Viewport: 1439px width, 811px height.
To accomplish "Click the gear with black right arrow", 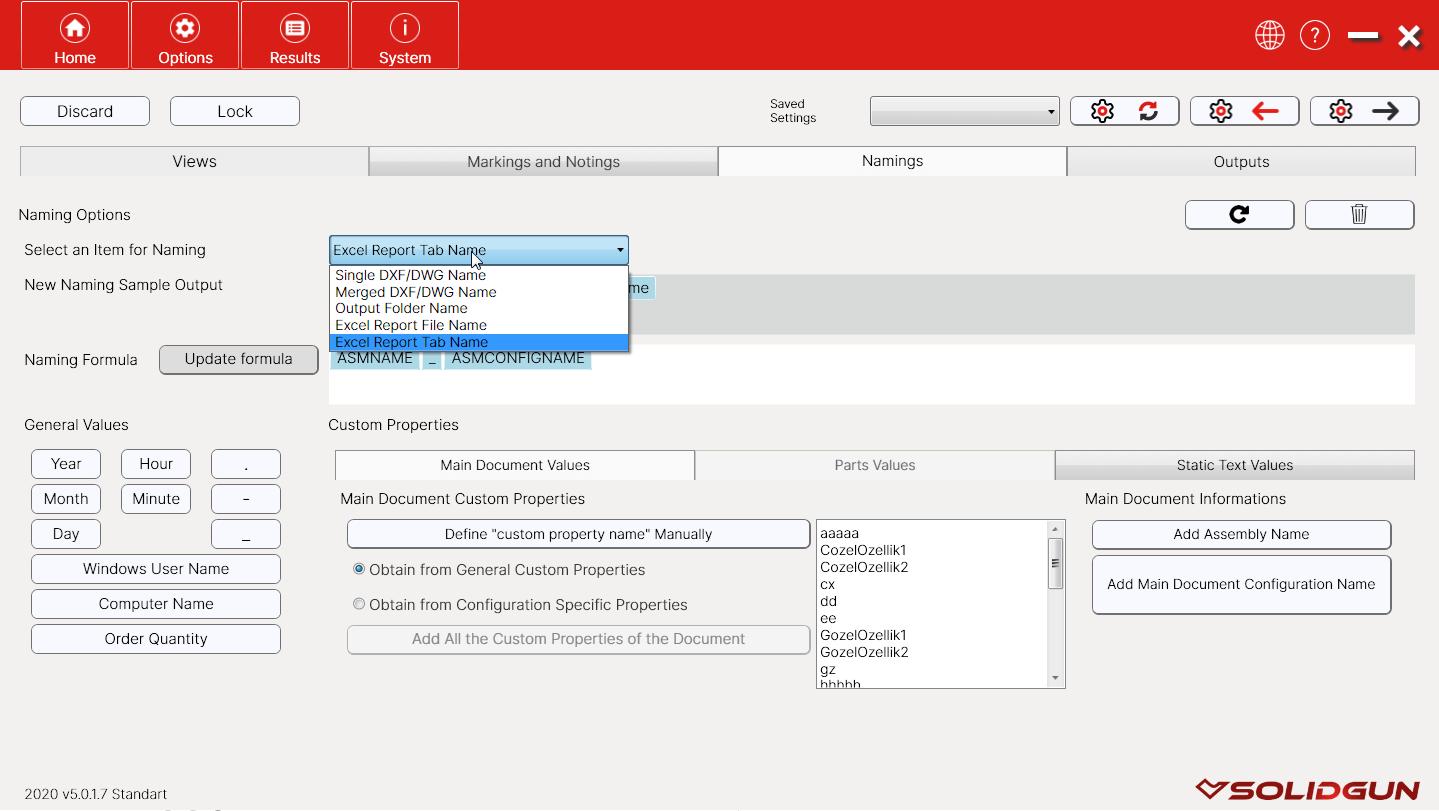I will [1364, 111].
